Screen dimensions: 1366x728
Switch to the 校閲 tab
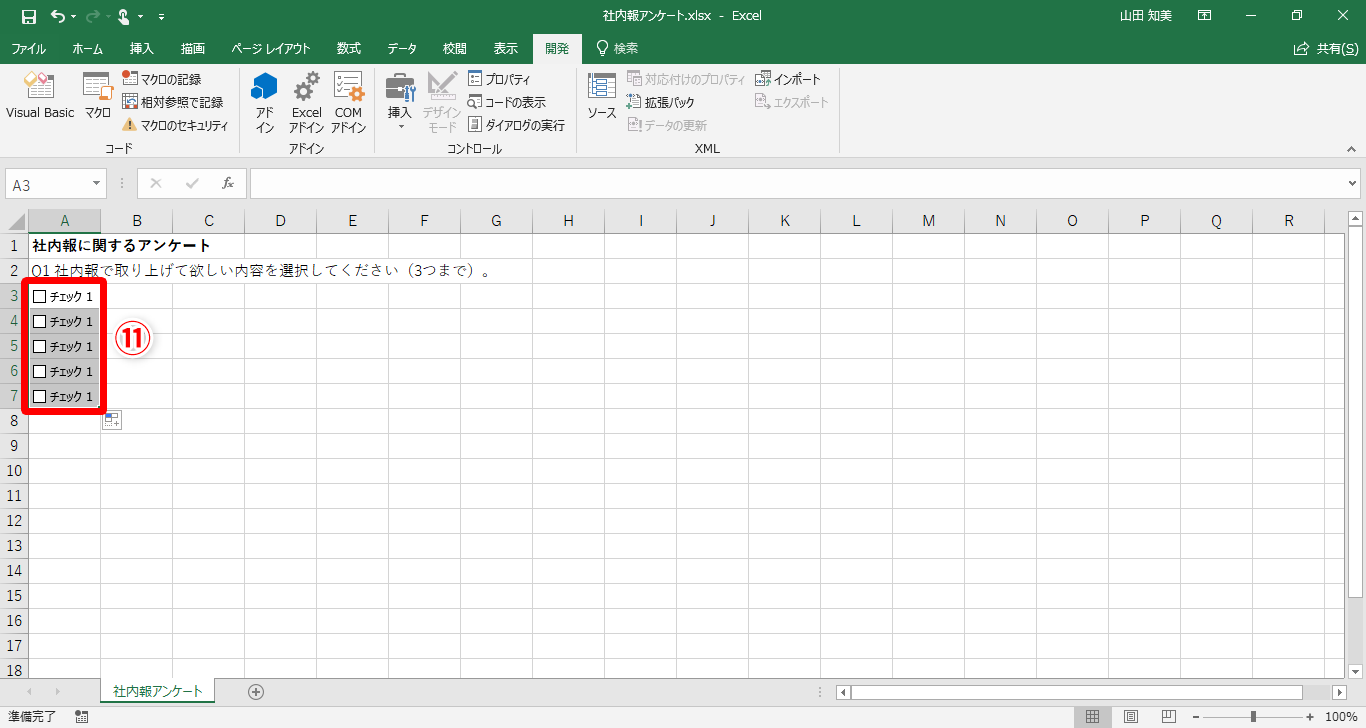click(455, 48)
